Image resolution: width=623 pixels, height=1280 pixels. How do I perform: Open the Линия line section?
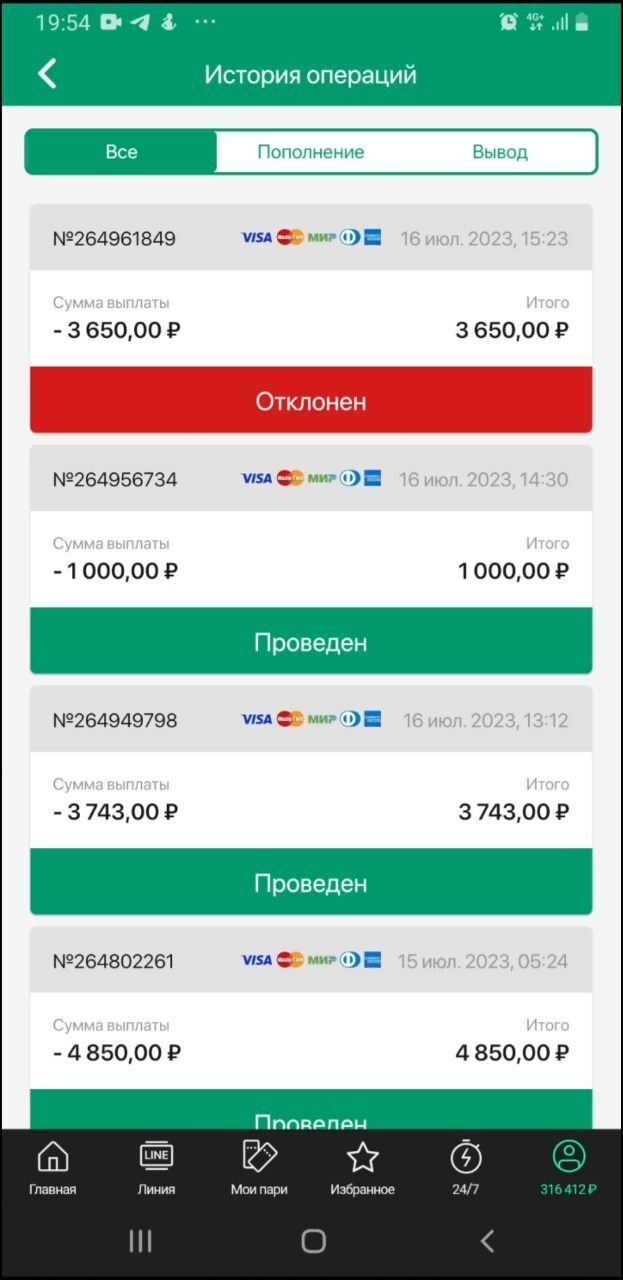click(x=156, y=1168)
